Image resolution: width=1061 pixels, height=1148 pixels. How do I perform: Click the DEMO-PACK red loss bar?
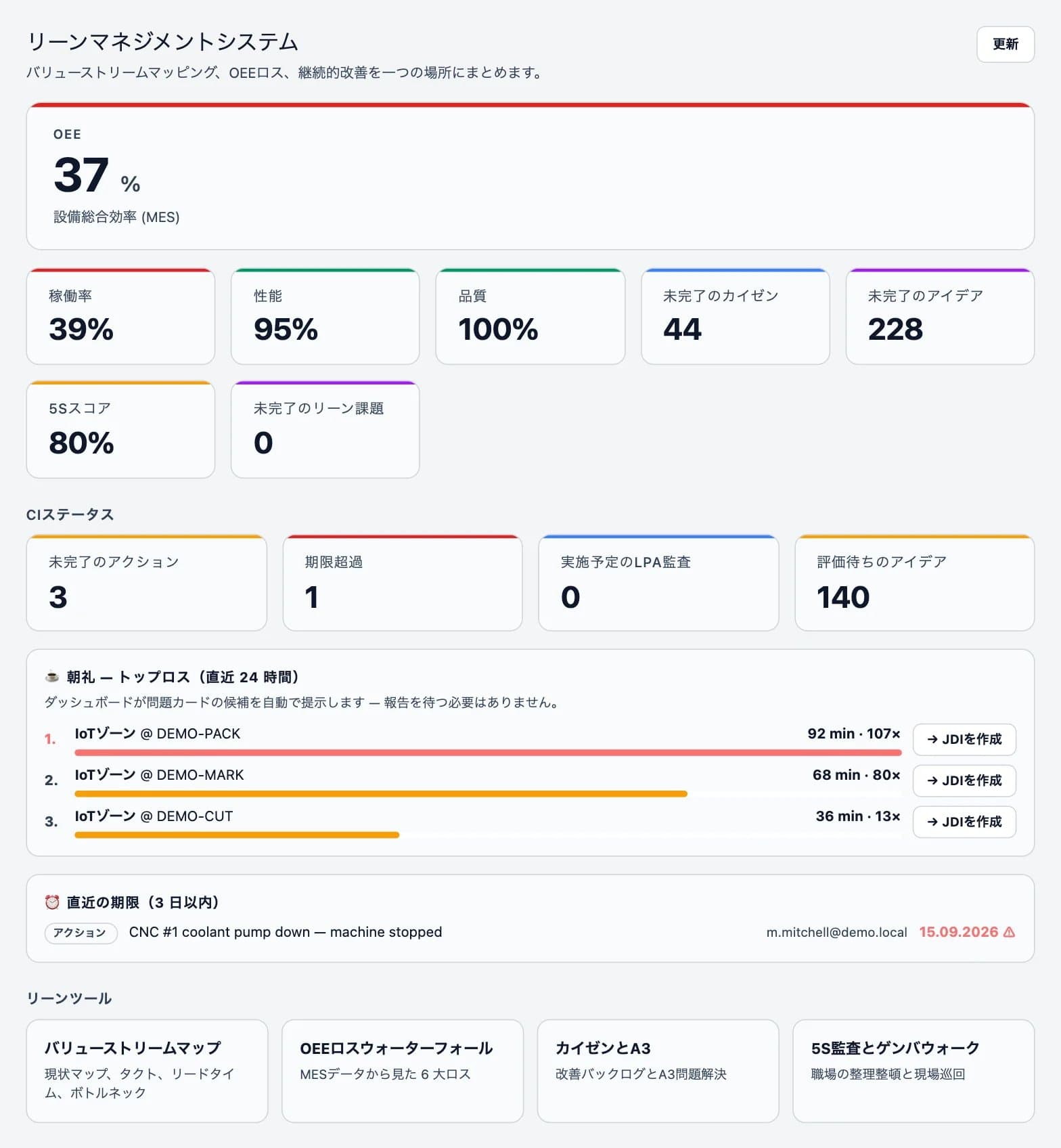pos(488,753)
